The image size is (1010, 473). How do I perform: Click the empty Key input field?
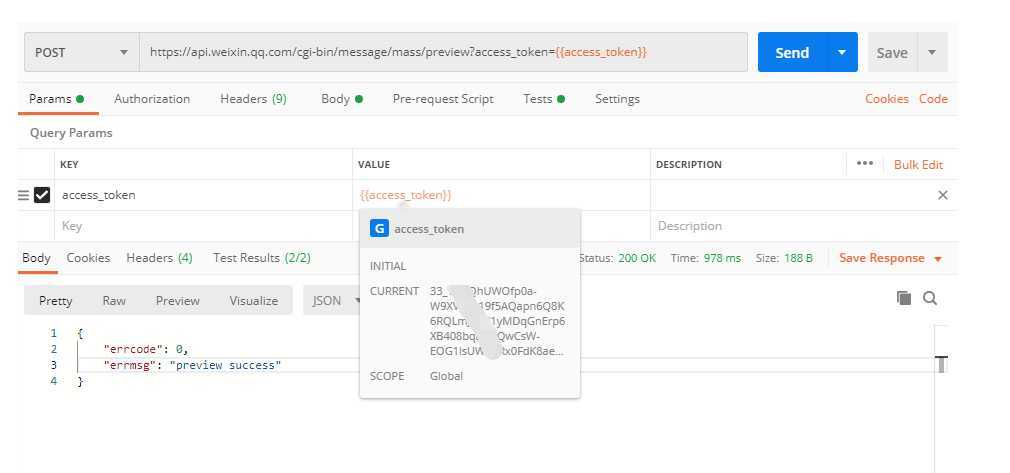(x=204, y=226)
